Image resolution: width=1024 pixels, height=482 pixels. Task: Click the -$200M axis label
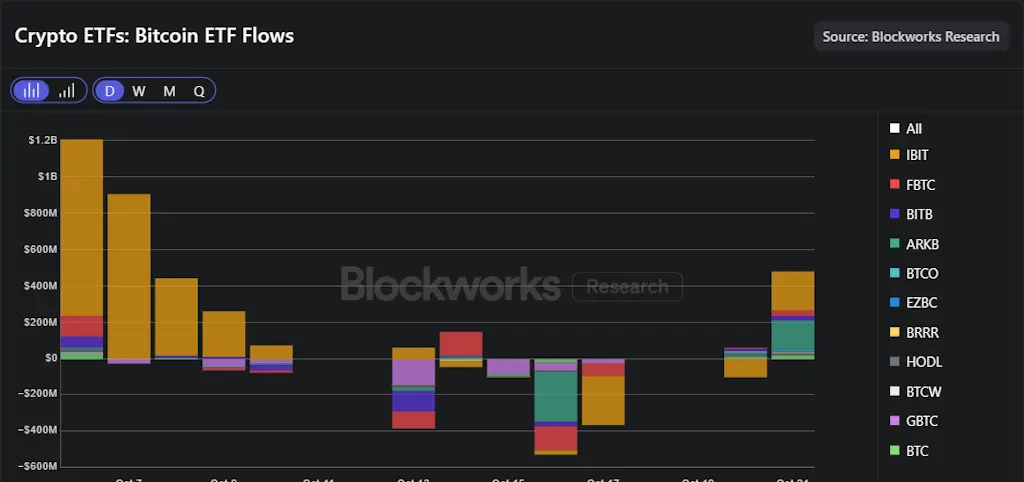tap(40, 394)
